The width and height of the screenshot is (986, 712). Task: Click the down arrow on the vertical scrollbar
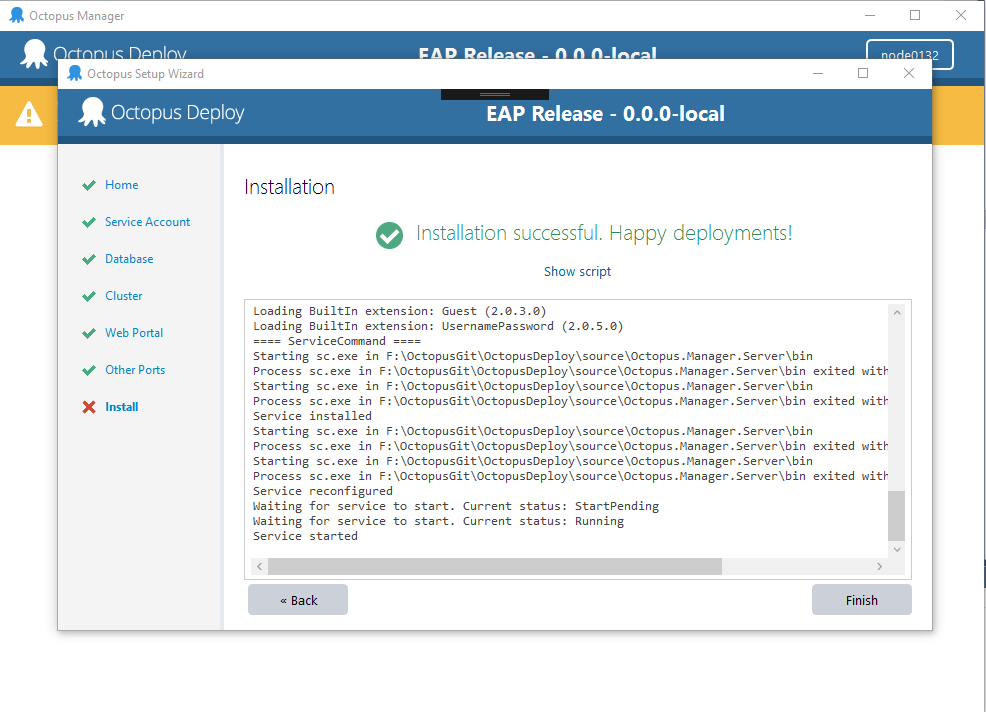click(897, 549)
